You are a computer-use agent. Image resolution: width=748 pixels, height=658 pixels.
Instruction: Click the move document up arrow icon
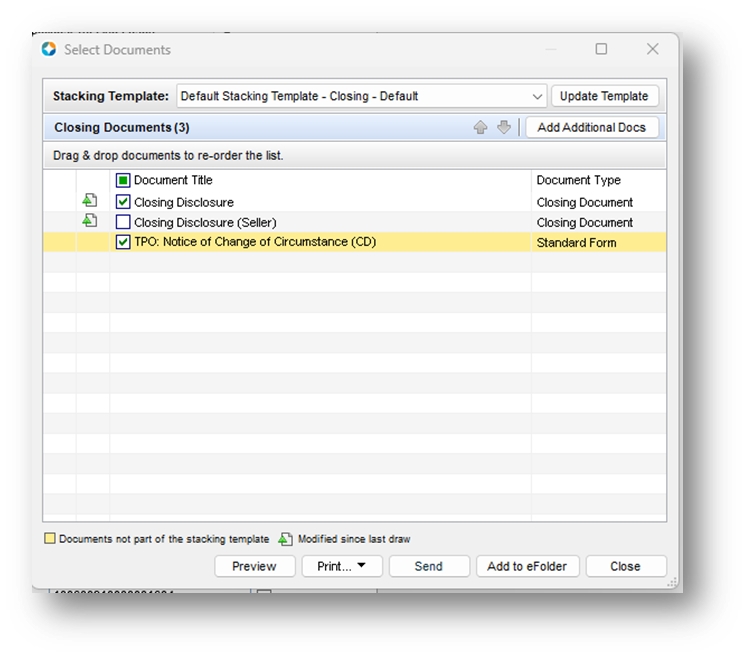click(x=481, y=128)
